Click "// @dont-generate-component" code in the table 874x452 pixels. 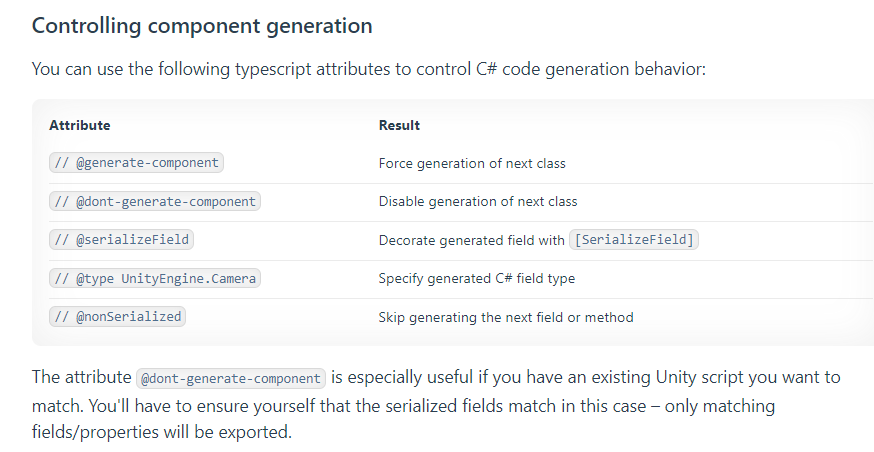154,201
